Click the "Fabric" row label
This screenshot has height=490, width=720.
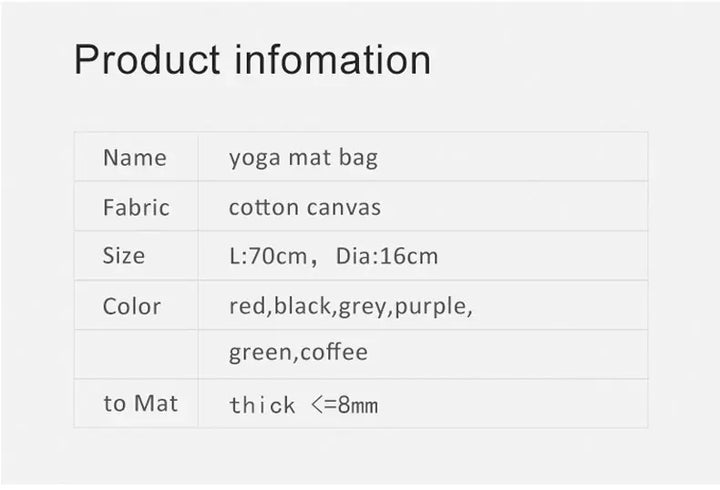tap(136, 208)
